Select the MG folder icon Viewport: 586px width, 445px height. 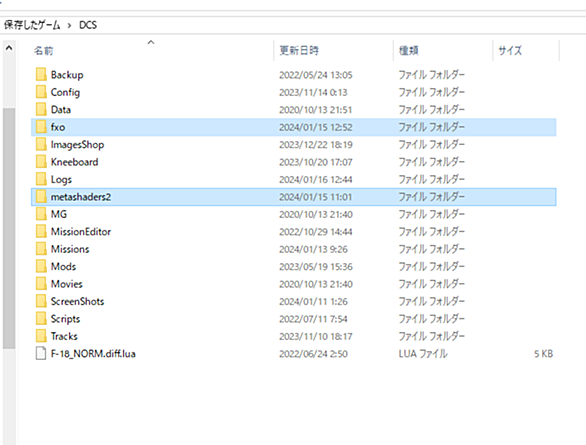coord(41,214)
